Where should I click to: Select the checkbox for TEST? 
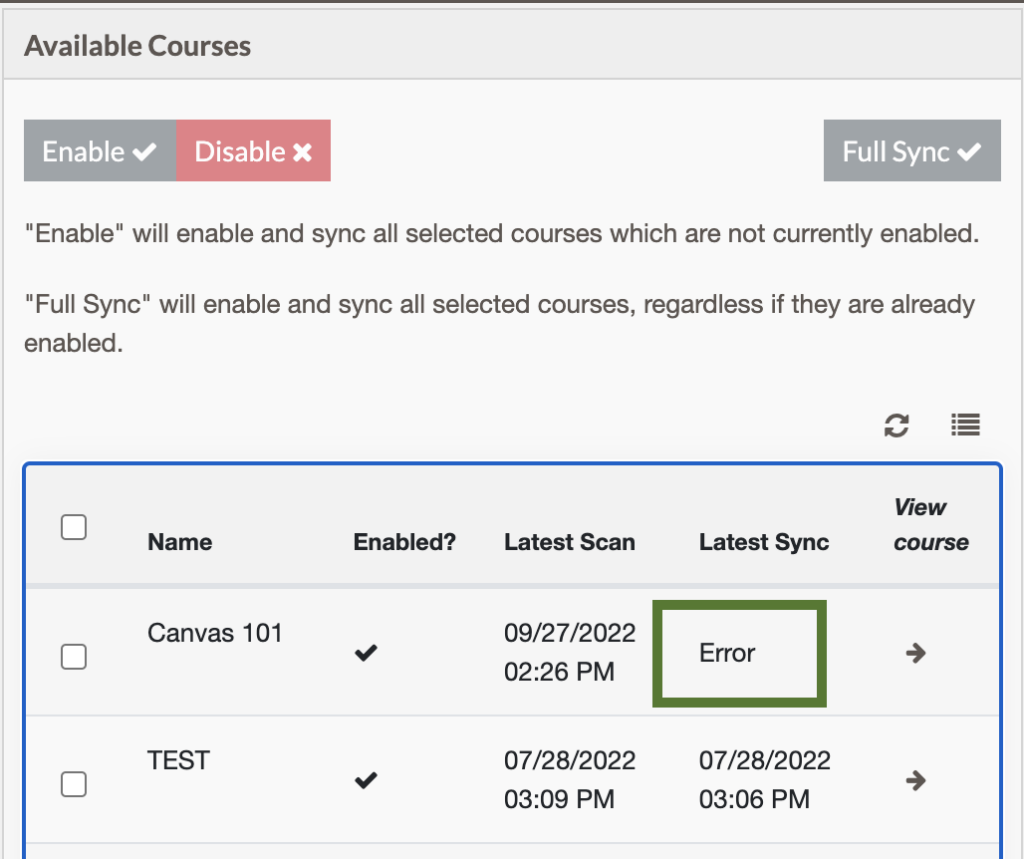(x=73, y=785)
